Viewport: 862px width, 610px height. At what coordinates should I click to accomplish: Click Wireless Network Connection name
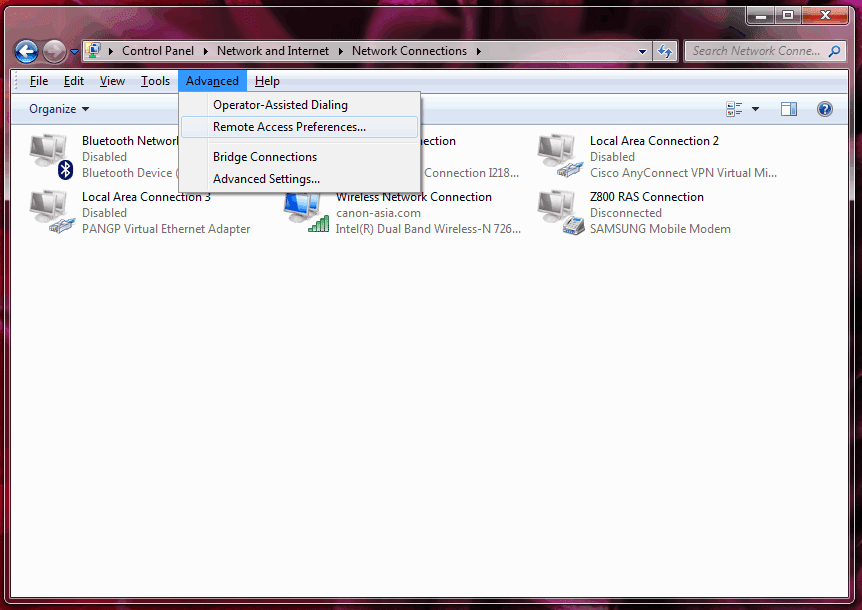pos(414,198)
